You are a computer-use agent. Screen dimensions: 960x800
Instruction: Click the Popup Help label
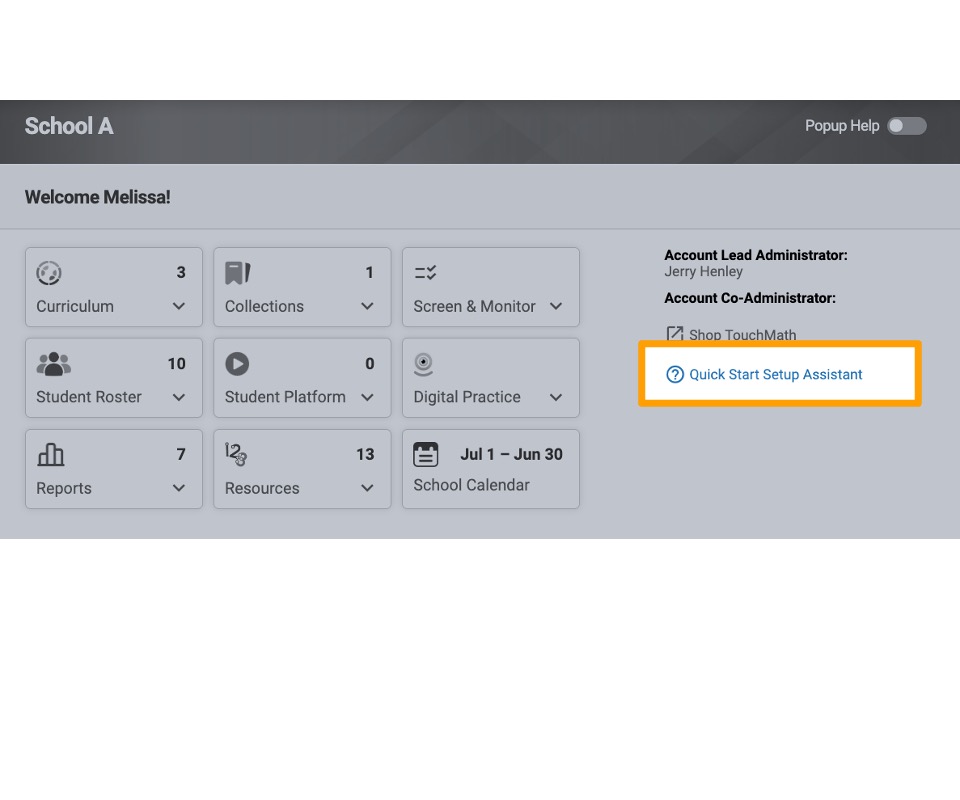842,126
